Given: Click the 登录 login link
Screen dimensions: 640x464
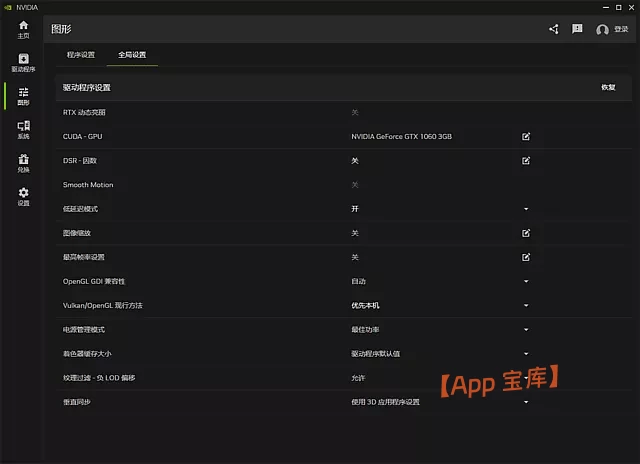Looking at the screenshot, I should [621, 29].
